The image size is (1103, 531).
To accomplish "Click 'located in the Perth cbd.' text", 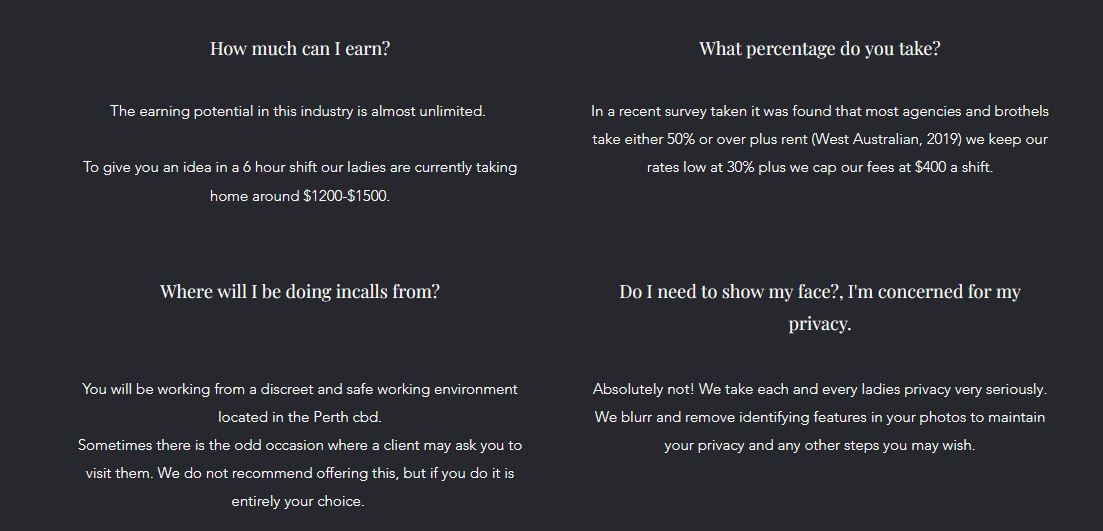I will point(300,417).
